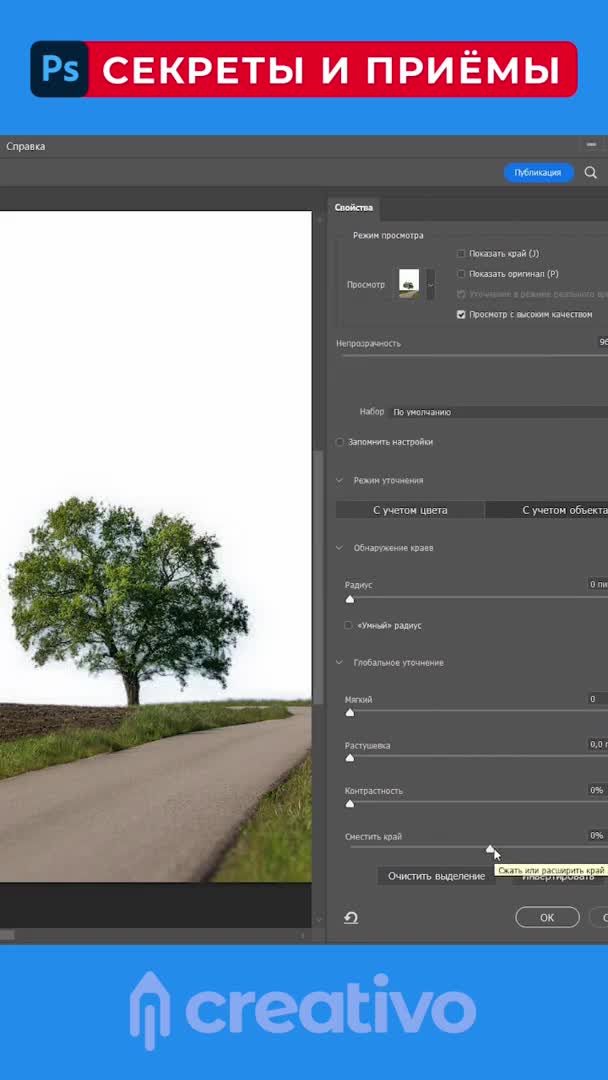
Task: Switch to the Свойства tab
Action: coord(354,208)
